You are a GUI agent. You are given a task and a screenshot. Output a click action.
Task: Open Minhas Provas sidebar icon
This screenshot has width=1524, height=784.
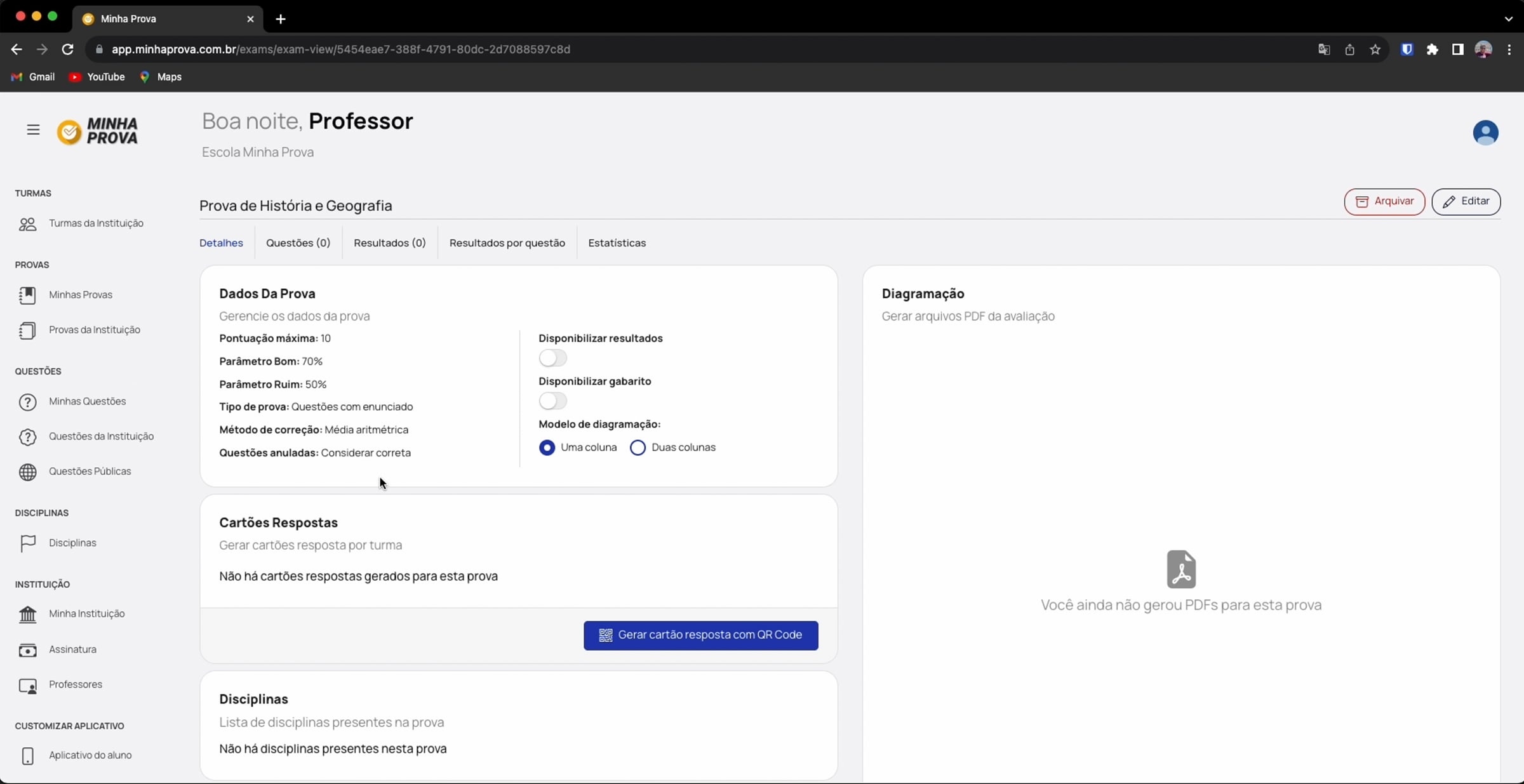[27, 295]
